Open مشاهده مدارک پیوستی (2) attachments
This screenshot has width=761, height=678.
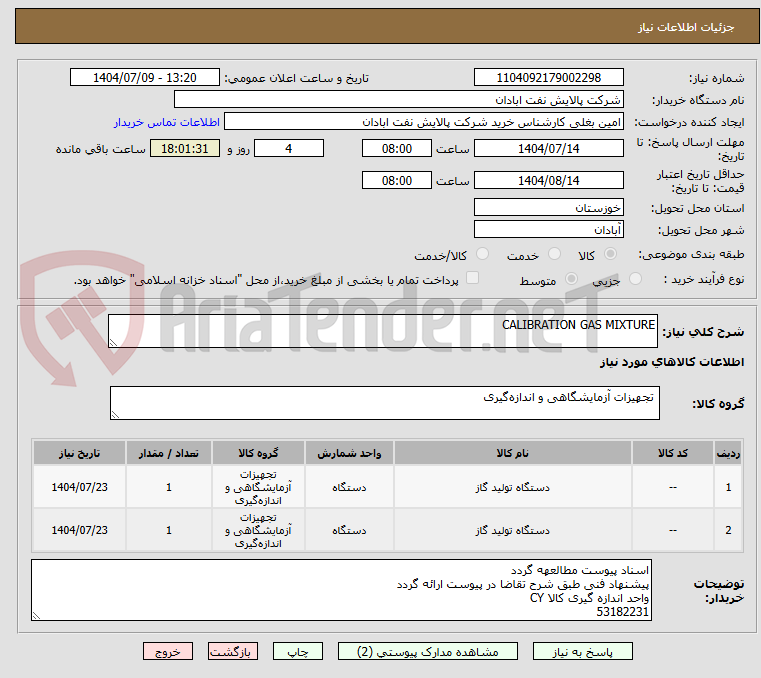[428, 651]
